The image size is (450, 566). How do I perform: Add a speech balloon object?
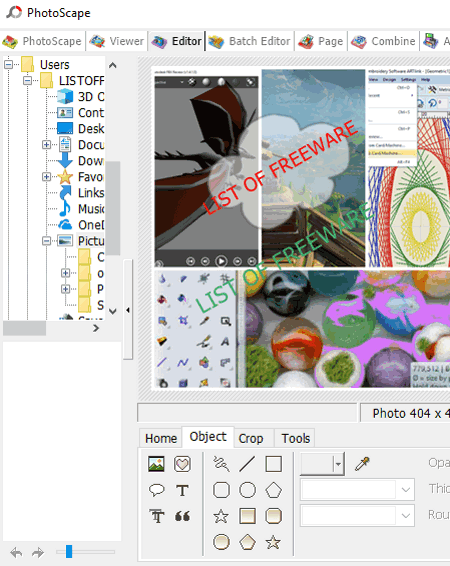[x=156, y=490]
